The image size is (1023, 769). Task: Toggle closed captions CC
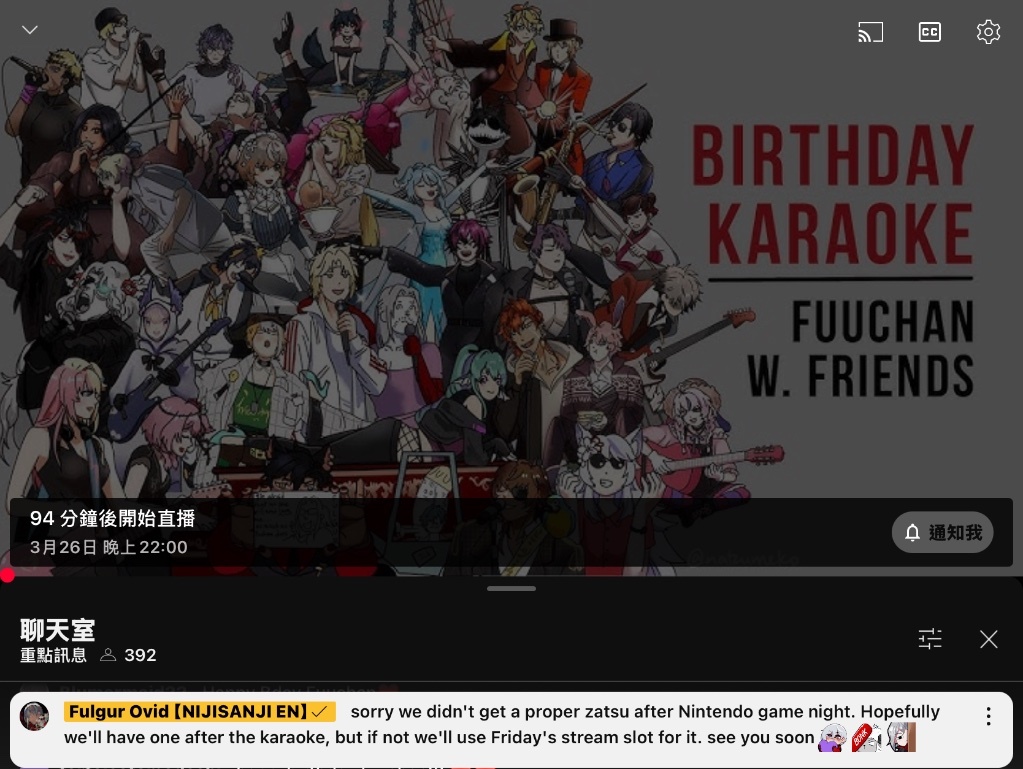tap(930, 32)
